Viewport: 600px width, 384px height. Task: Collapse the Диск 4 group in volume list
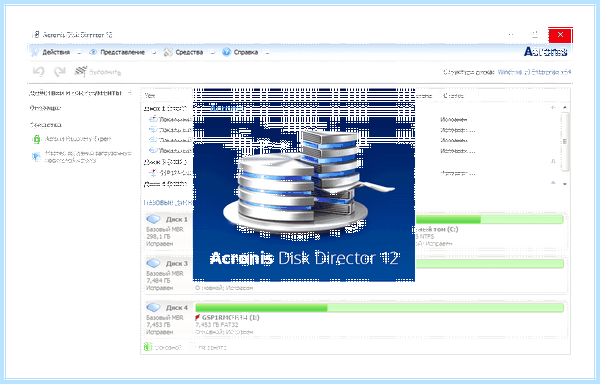click(x=553, y=183)
